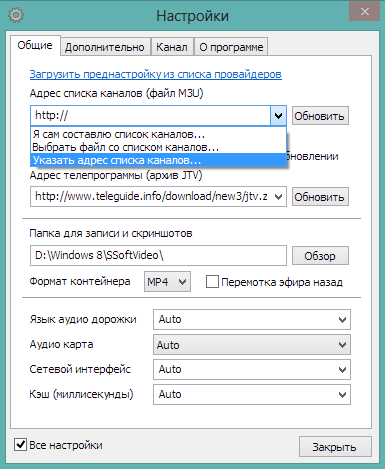Screen dimensions: 385x469
Task: Choose Выбрать файл со списком каналов
Action: (158, 147)
